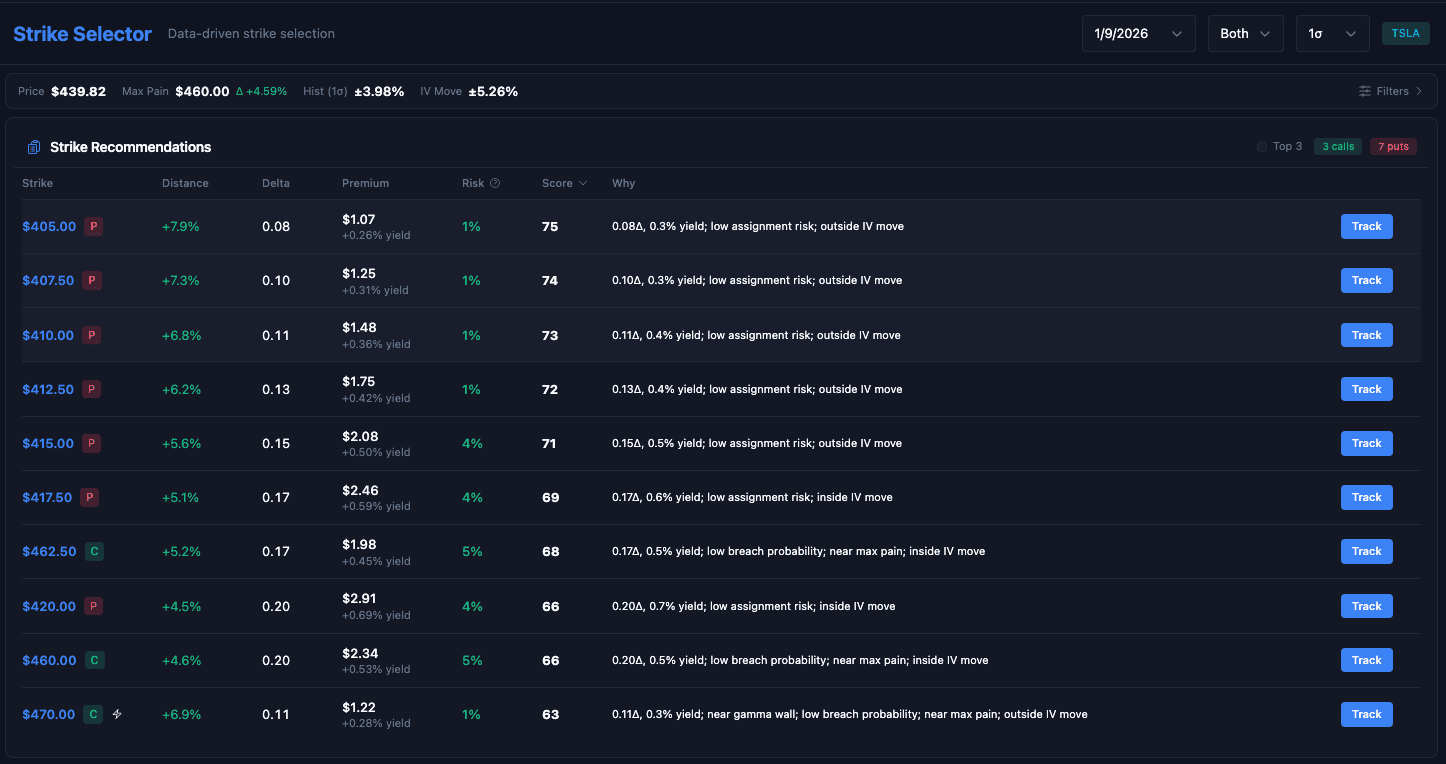Click the P badge next to $405.00

pos(94,227)
